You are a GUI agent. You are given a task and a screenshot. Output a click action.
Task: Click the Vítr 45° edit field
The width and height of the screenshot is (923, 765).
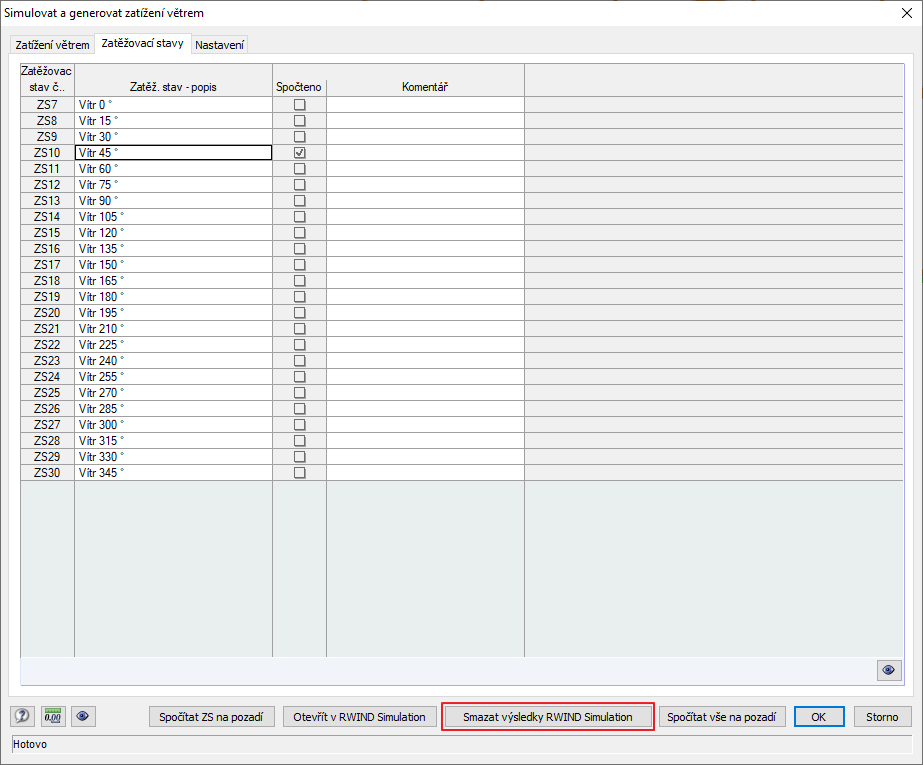172,152
